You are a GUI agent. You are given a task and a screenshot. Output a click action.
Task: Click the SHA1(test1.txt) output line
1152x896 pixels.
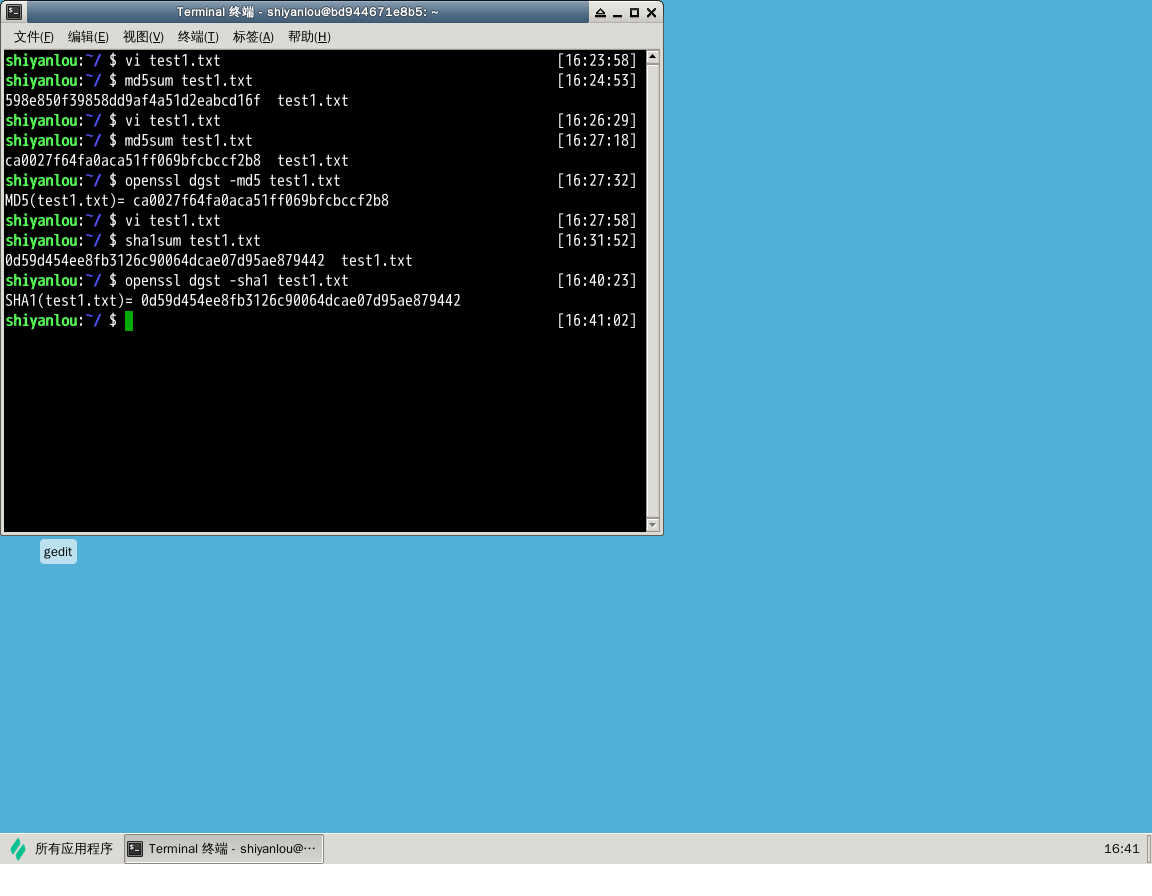pyautogui.click(x=232, y=301)
